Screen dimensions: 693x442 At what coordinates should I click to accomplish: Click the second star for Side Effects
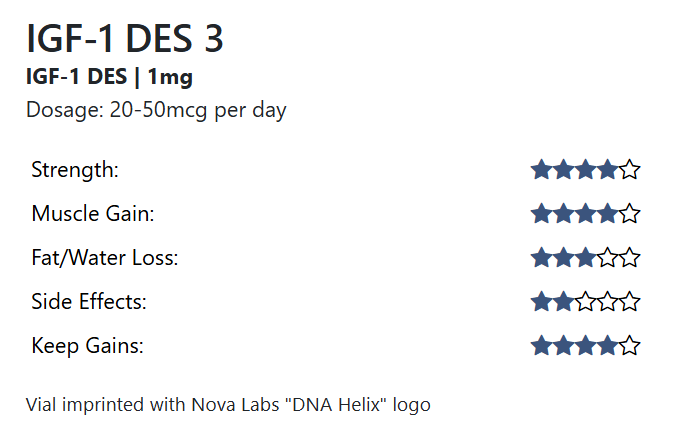563,302
